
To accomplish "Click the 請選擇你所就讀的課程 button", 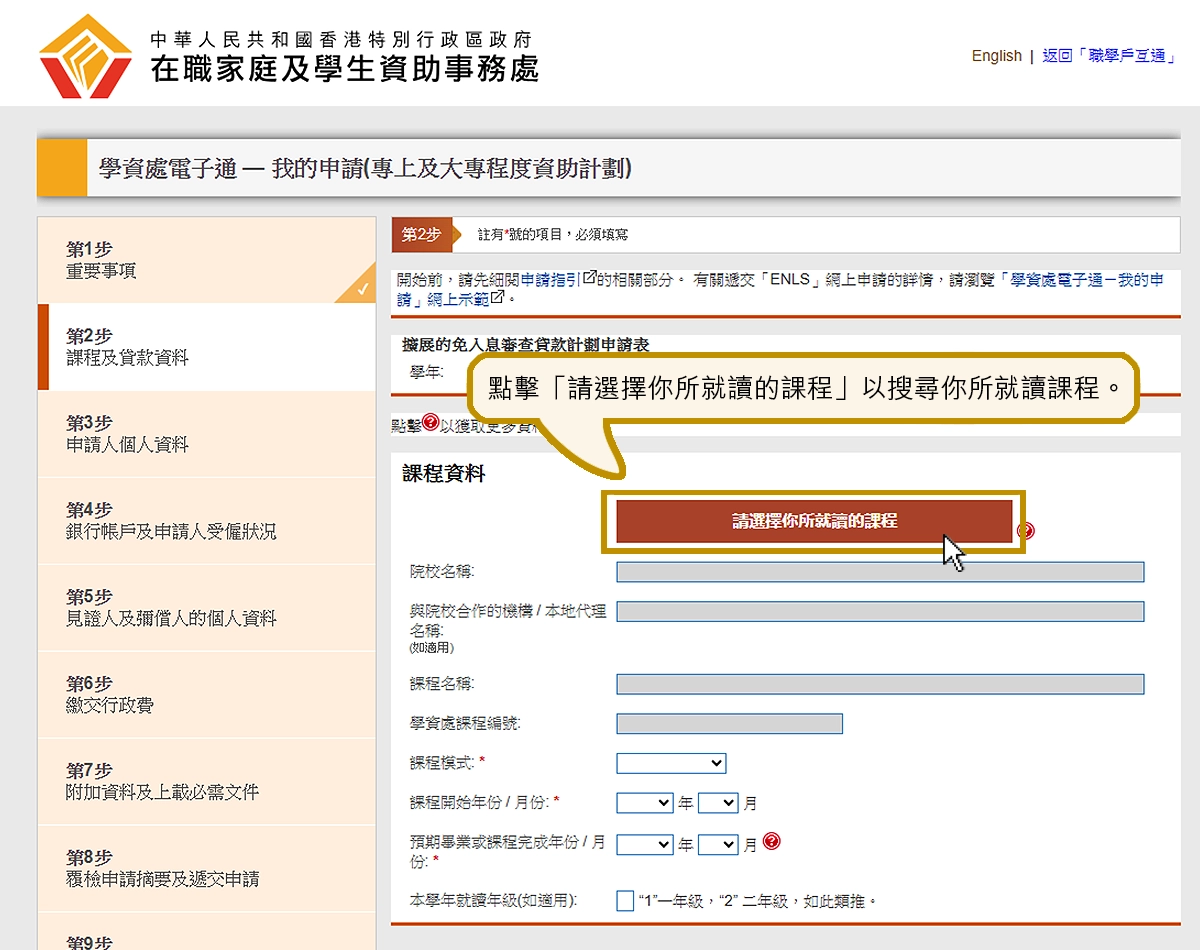I will [x=815, y=521].
